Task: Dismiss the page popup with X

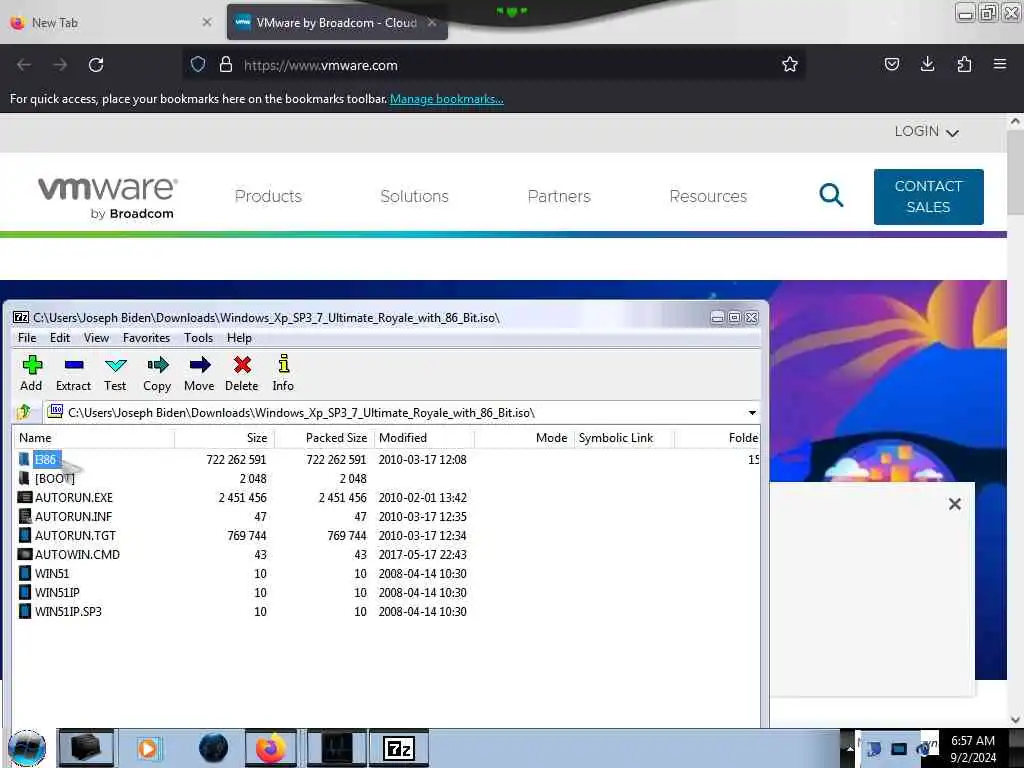Action: click(954, 504)
